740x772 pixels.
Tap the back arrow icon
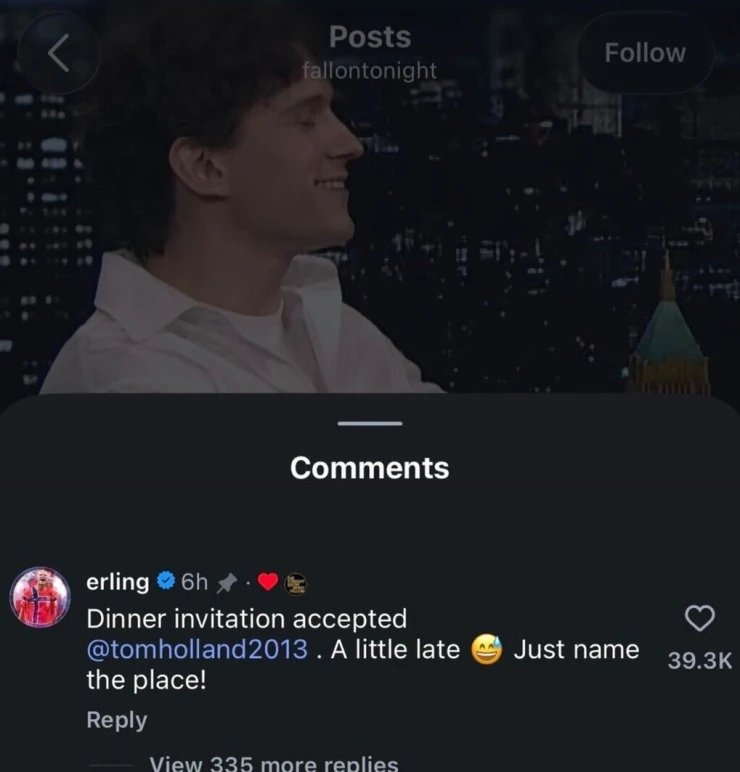pos(59,53)
